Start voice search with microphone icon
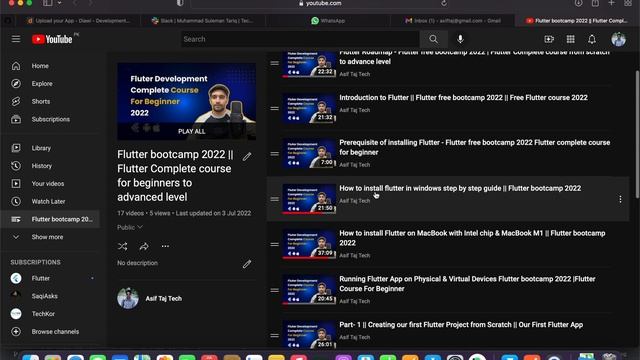The image size is (640, 360). coord(460,39)
